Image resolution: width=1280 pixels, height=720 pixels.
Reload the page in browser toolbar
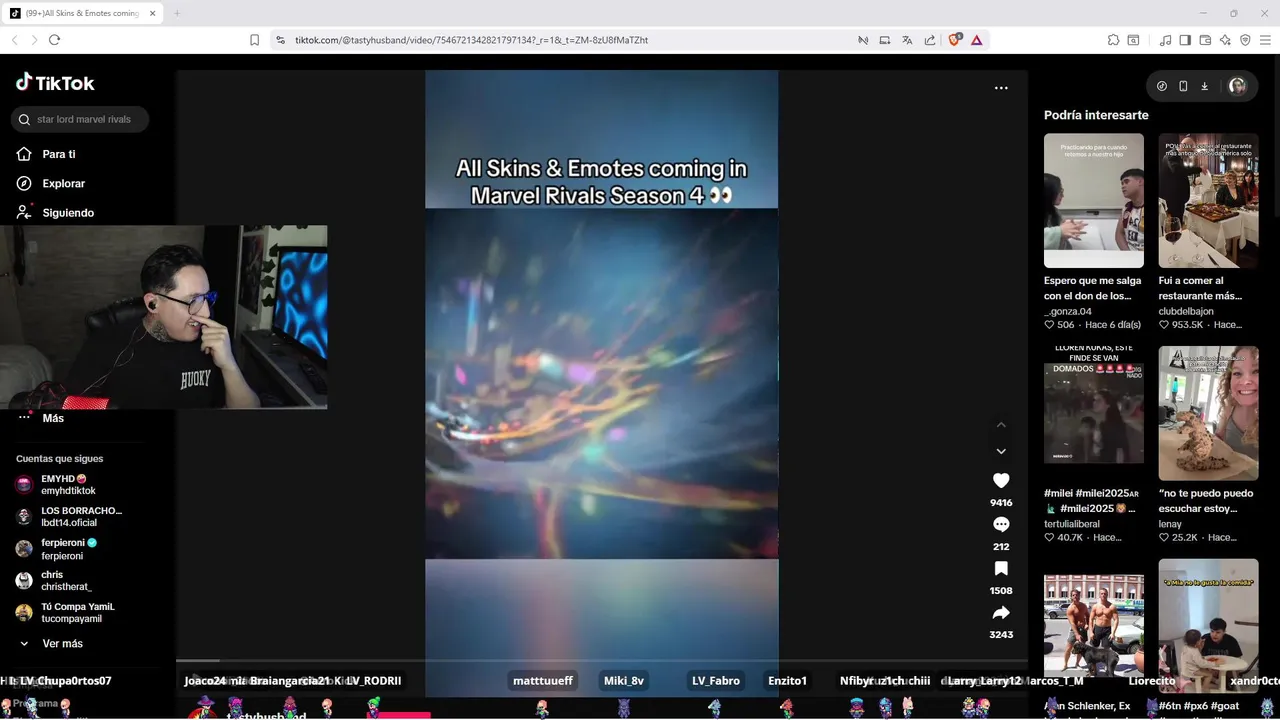tap(54, 40)
